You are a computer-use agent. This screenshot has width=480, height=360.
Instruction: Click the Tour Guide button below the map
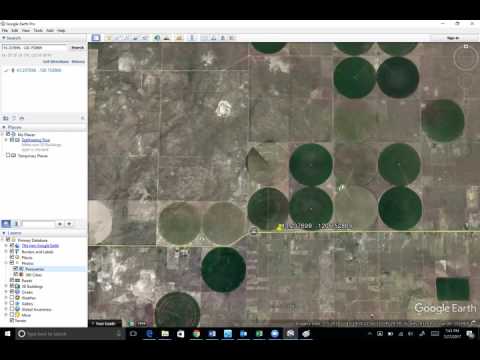(105, 323)
